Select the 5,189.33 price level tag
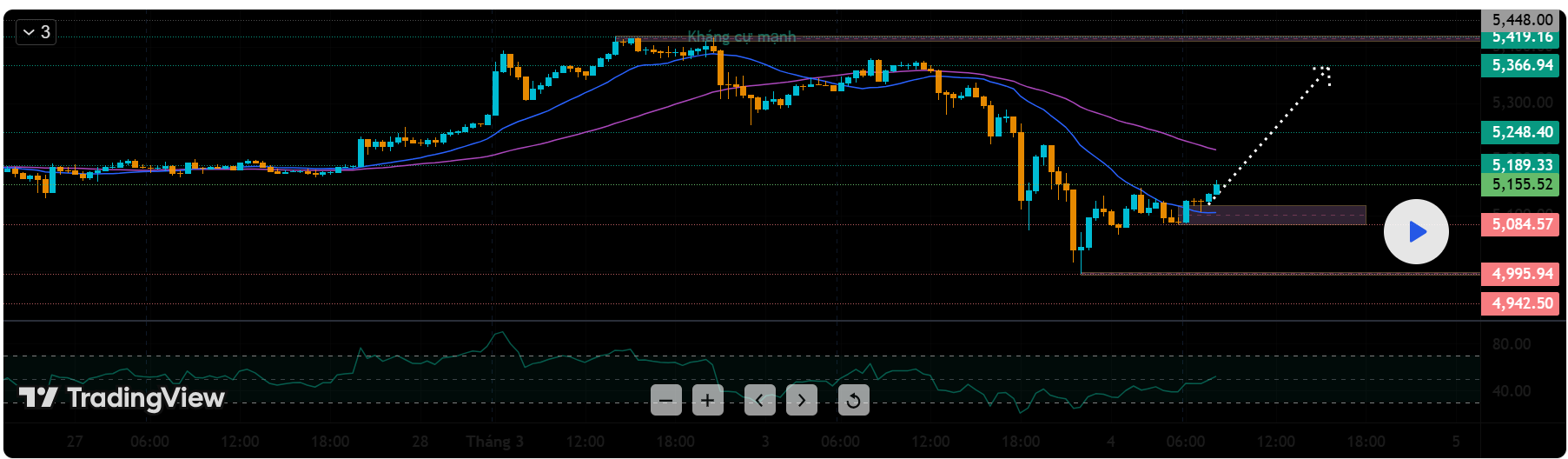Screen dimensions: 1568x459 1521,164
